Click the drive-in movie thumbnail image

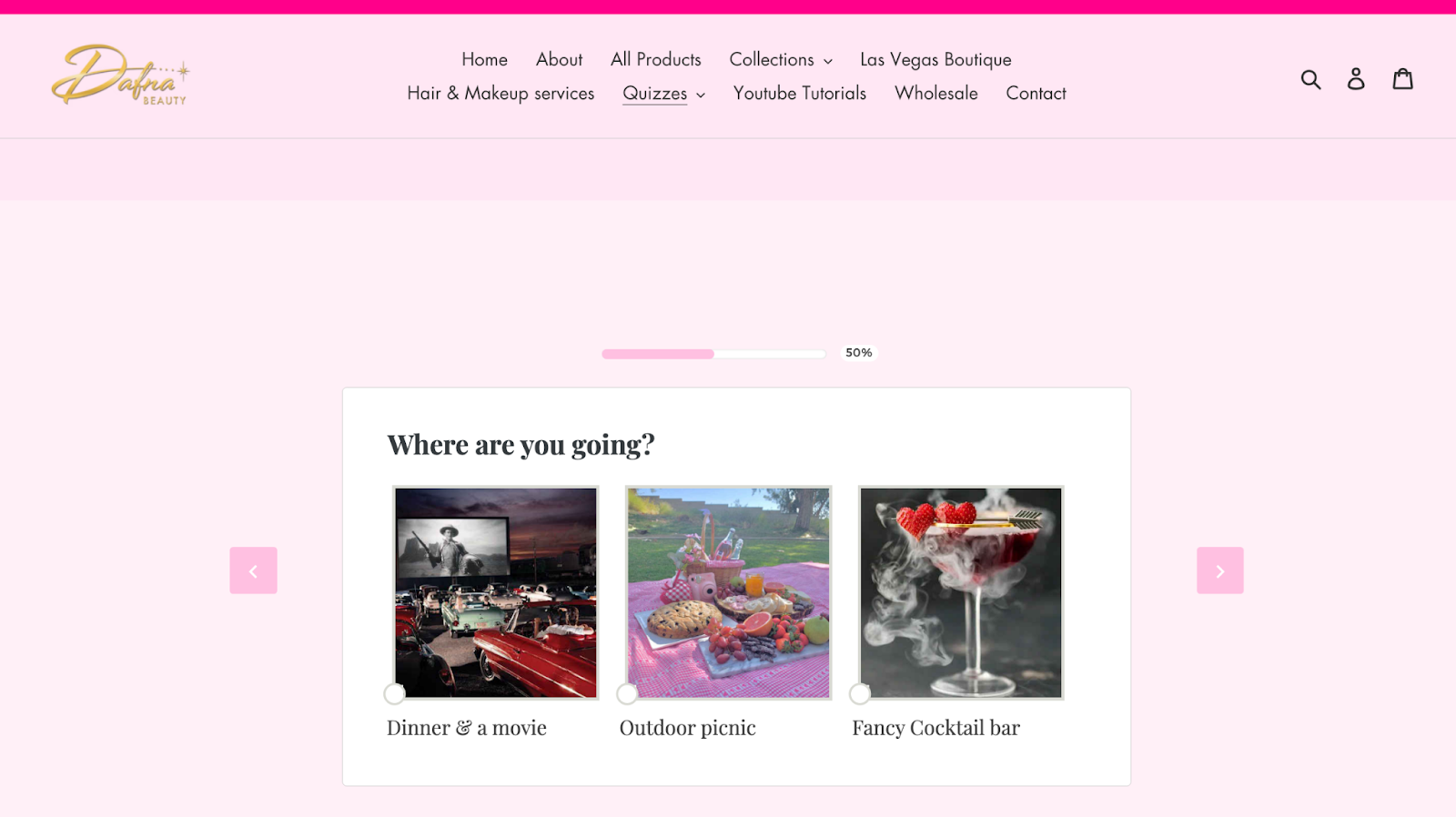(x=496, y=592)
